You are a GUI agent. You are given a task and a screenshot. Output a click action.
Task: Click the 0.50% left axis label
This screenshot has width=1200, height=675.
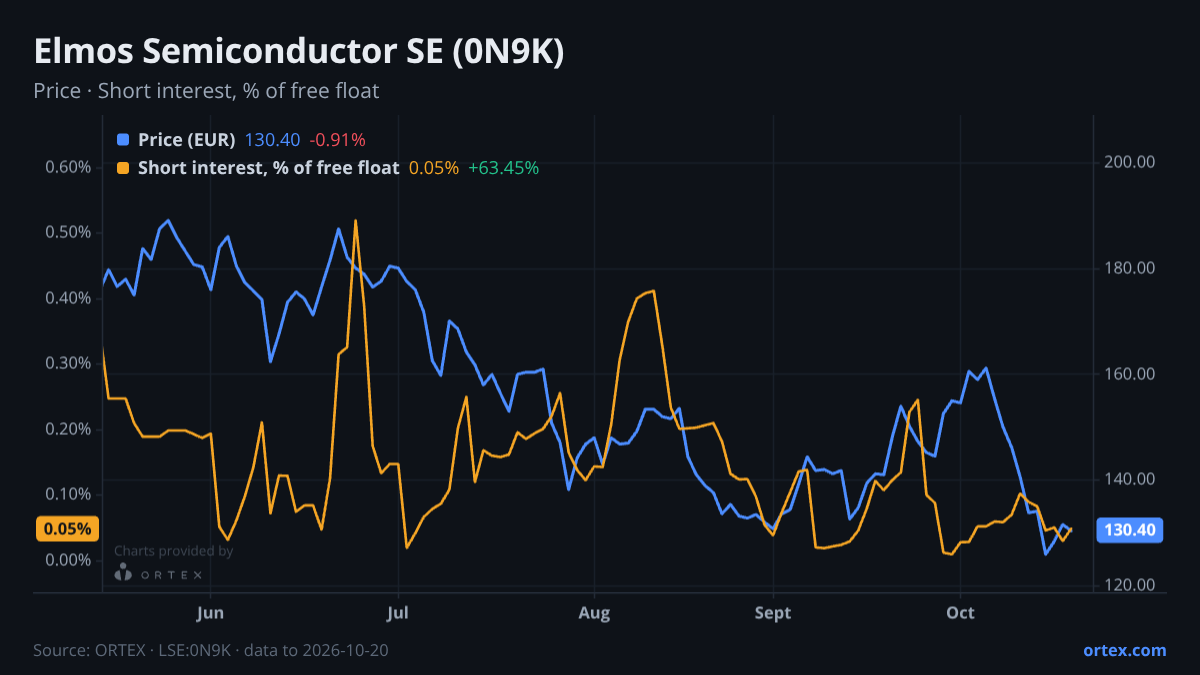[68, 232]
